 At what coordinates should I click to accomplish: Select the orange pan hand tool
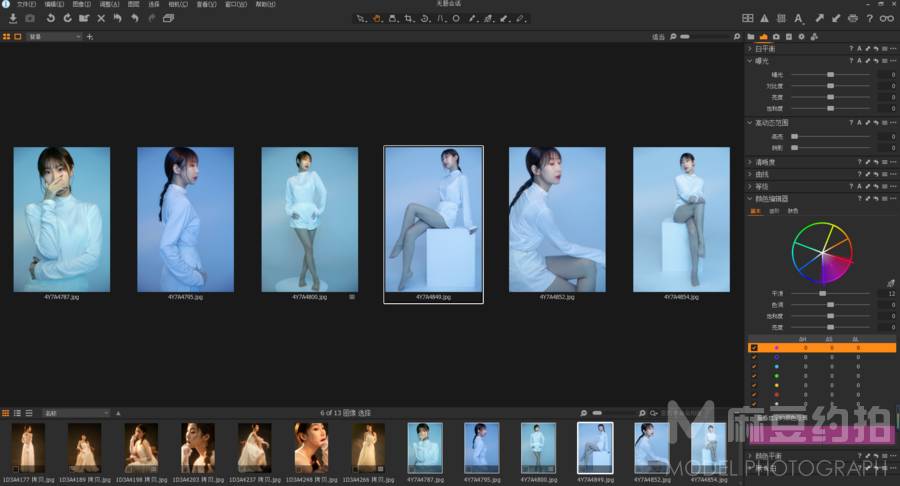pyautogui.click(x=377, y=18)
